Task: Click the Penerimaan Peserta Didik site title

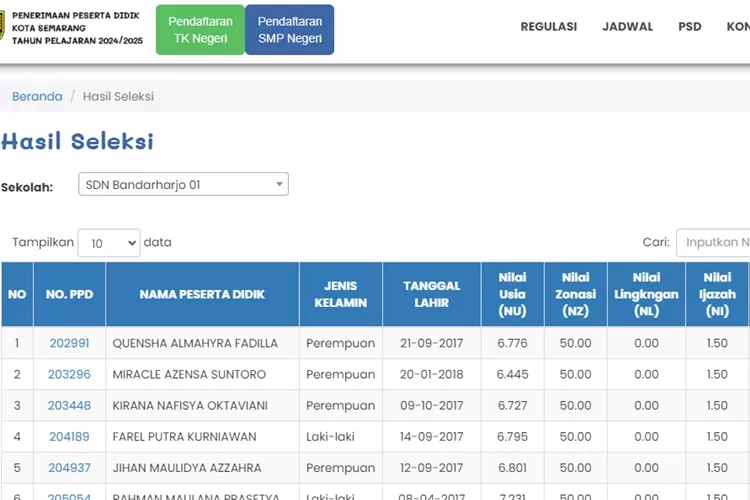Action: 77,28
